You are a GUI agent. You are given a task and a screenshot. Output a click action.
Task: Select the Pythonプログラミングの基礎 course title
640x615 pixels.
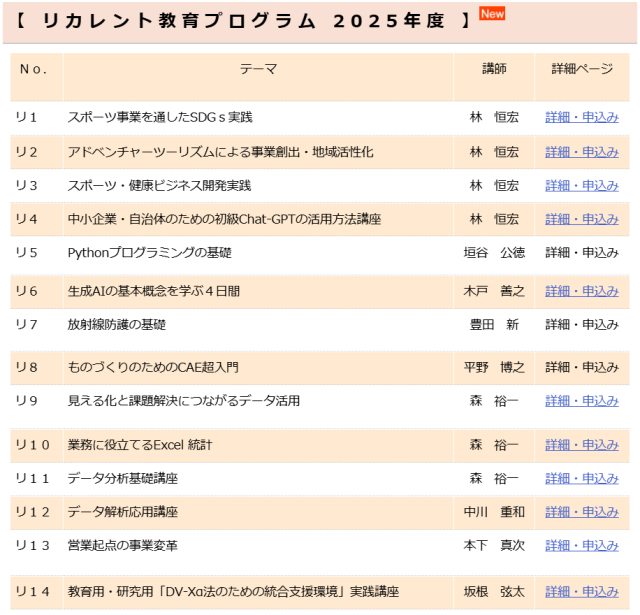(x=149, y=253)
